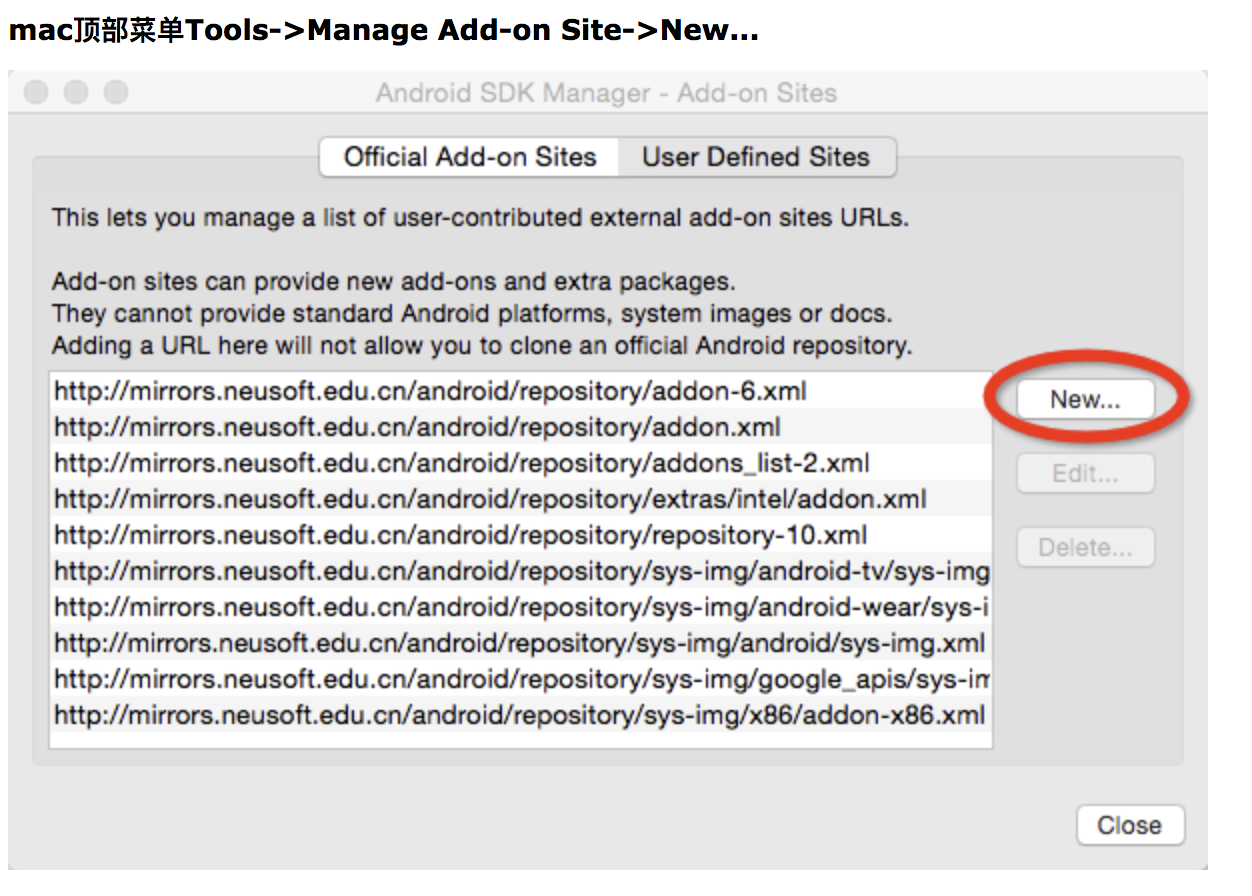
Task: Select the extras/intel/addon.xml URL row
Action: [520, 499]
